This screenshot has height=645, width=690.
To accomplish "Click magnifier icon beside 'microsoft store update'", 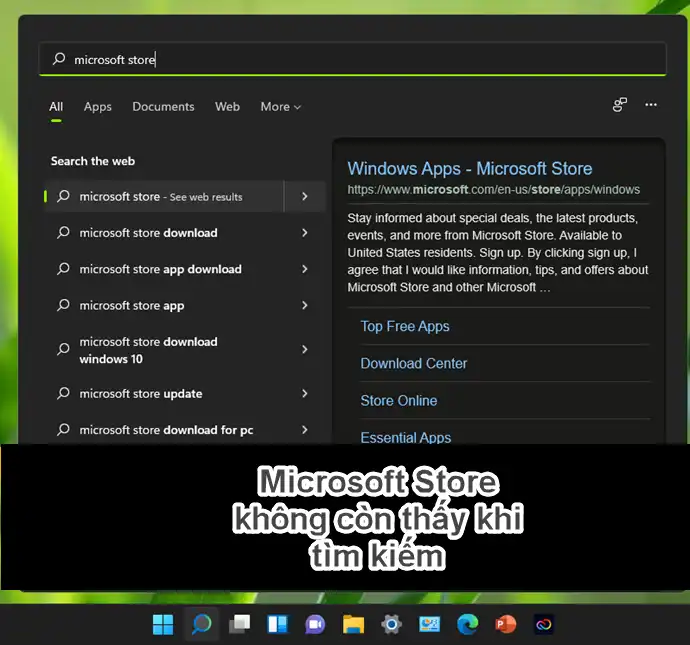I will tap(63, 393).
